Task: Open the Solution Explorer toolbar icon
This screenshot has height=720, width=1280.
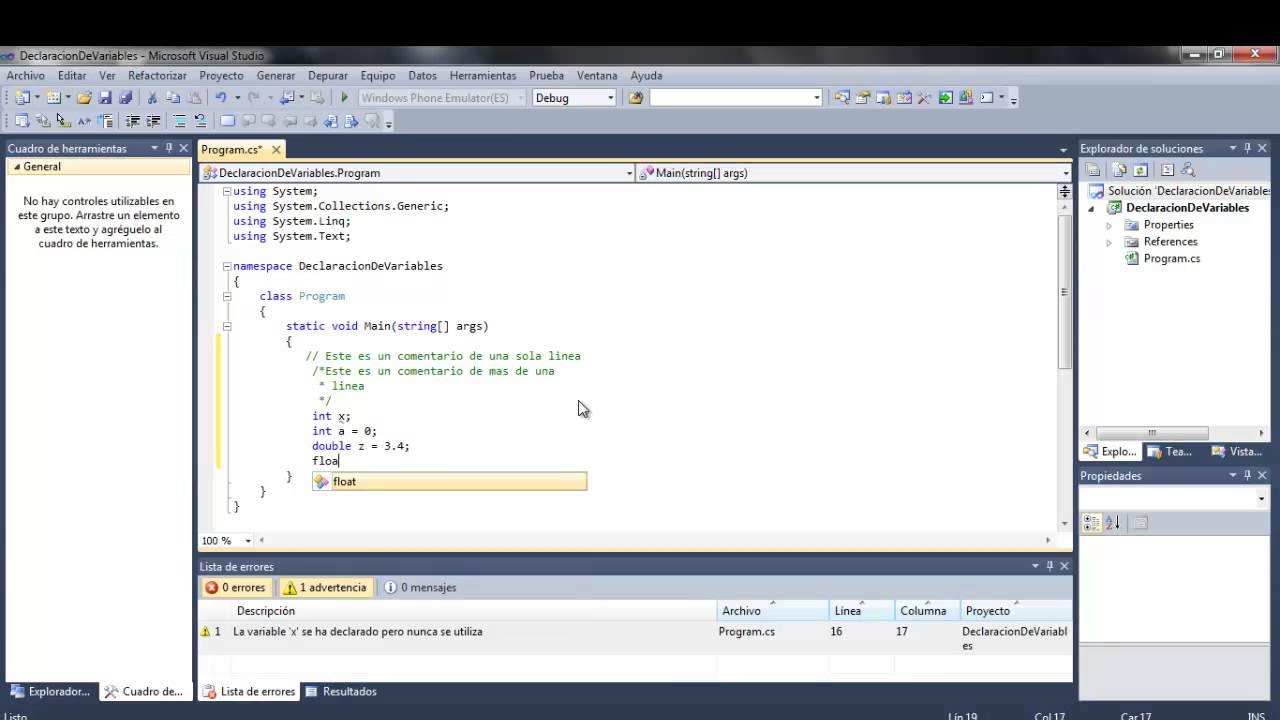Action: (842, 97)
